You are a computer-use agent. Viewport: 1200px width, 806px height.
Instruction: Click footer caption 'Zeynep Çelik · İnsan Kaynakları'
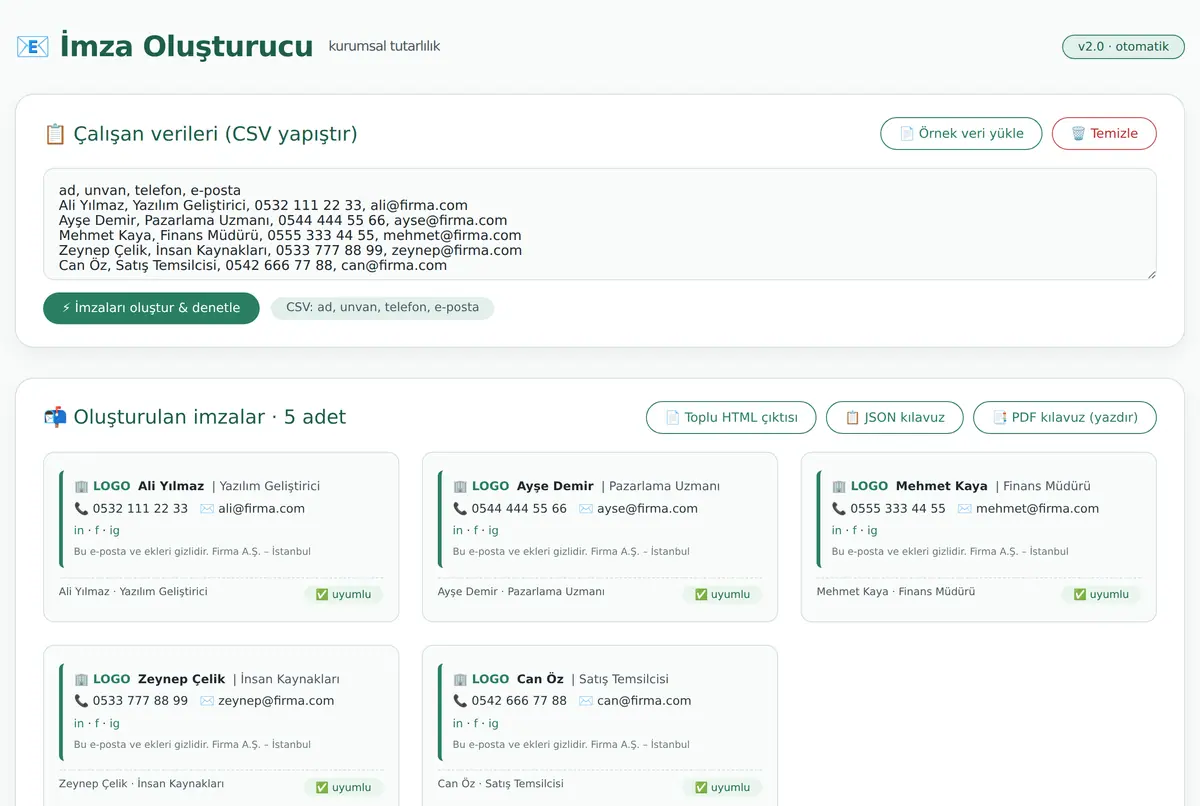coord(141,784)
